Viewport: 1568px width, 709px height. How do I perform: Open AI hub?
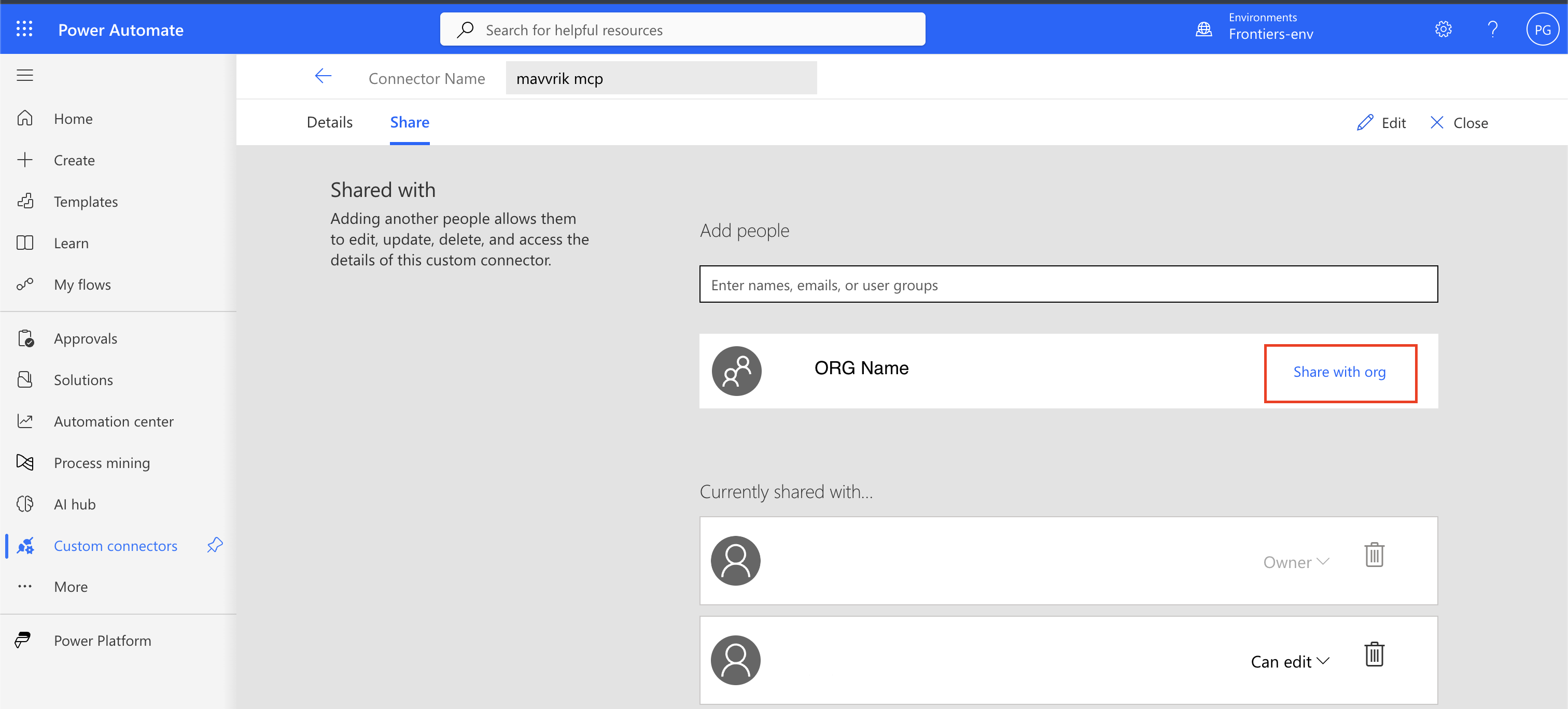[x=74, y=504]
